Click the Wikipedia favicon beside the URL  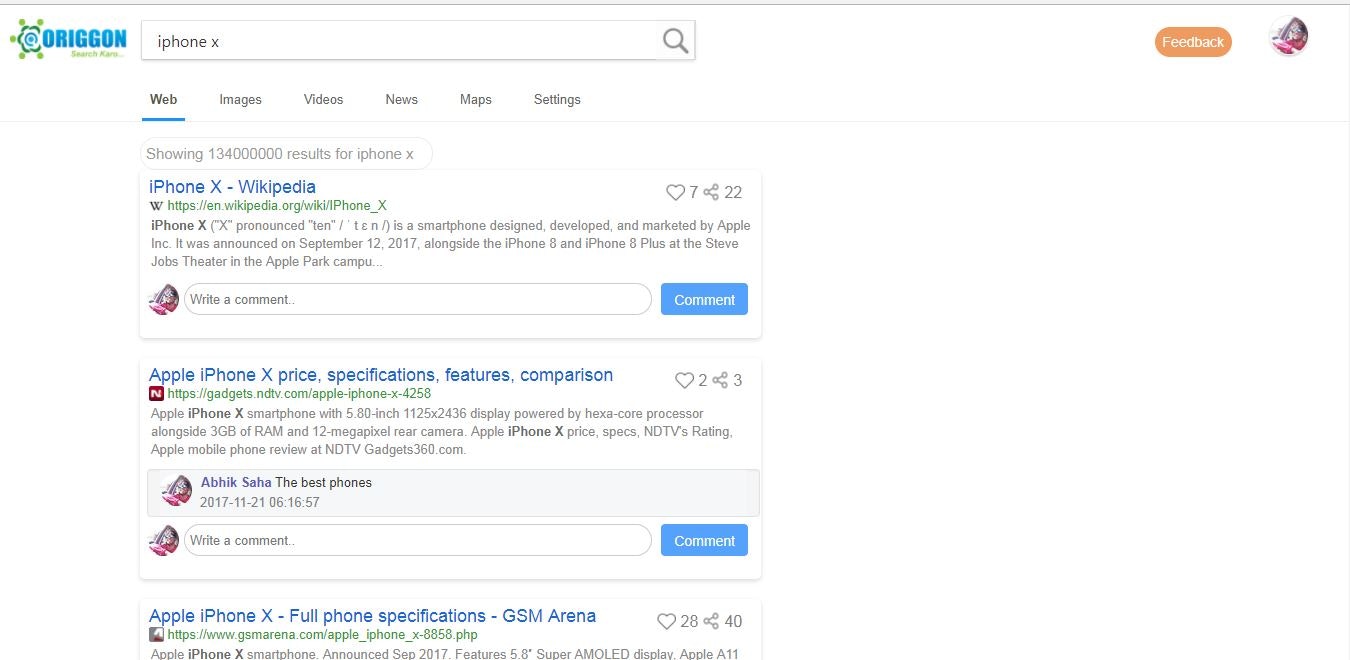[156, 206]
